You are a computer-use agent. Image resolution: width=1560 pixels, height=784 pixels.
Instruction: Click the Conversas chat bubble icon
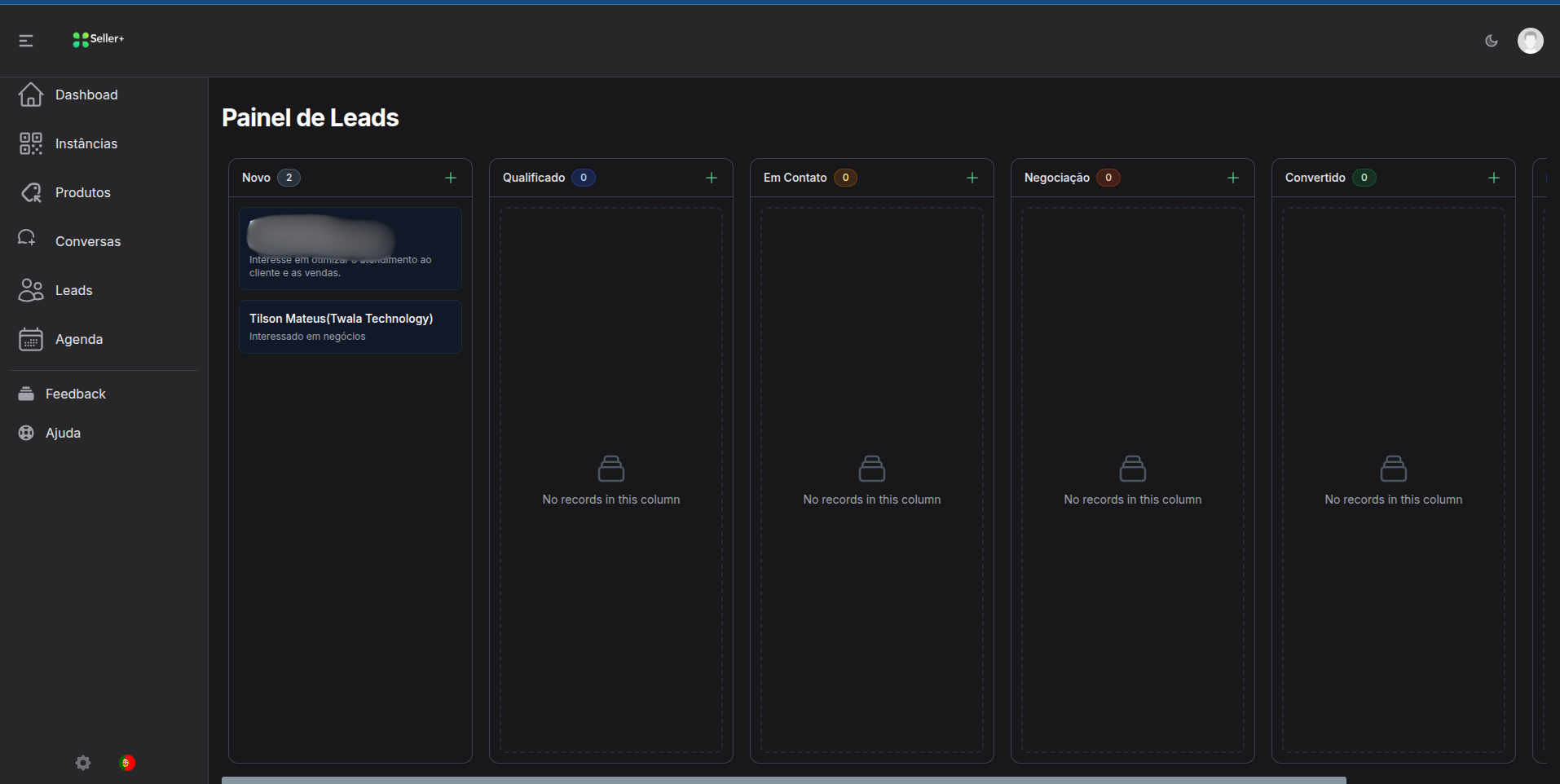click(x=27, y=238)
